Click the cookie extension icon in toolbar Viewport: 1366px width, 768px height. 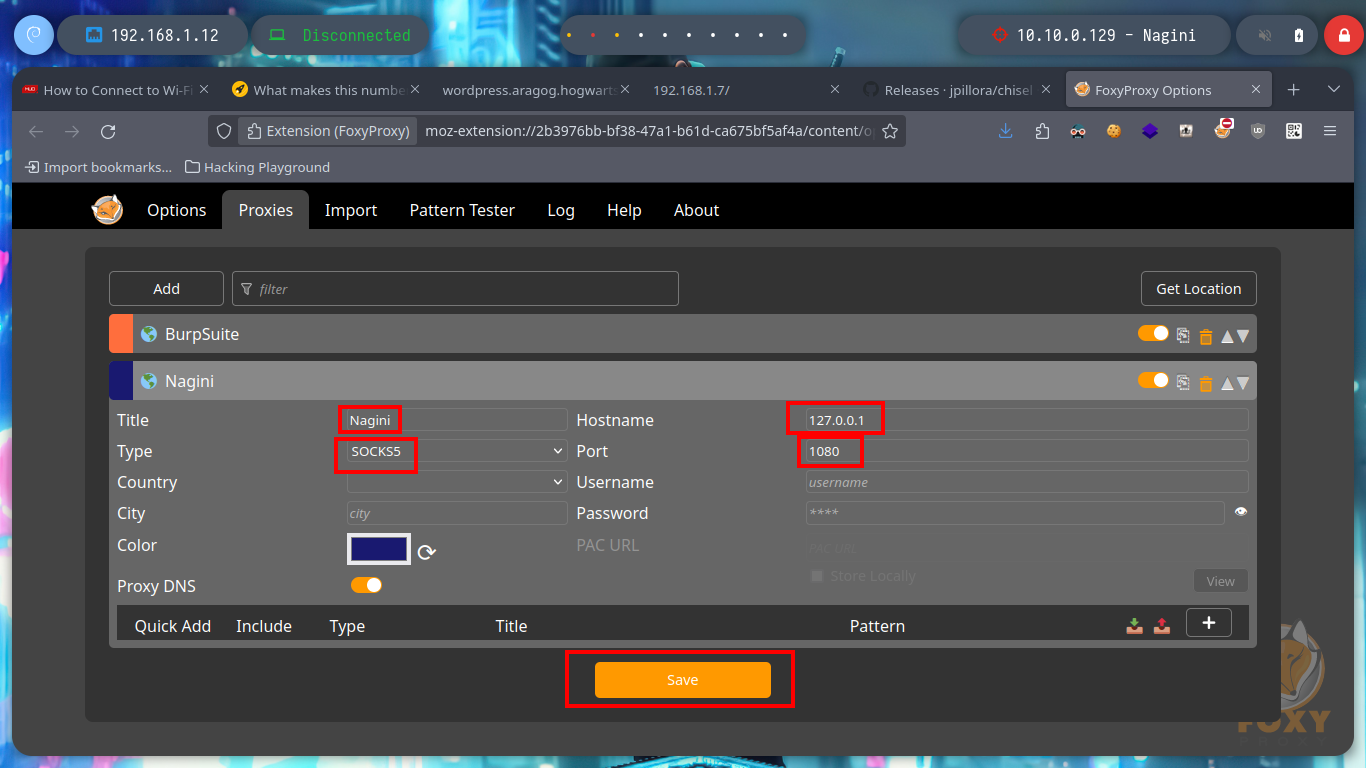click(1114, 131)
